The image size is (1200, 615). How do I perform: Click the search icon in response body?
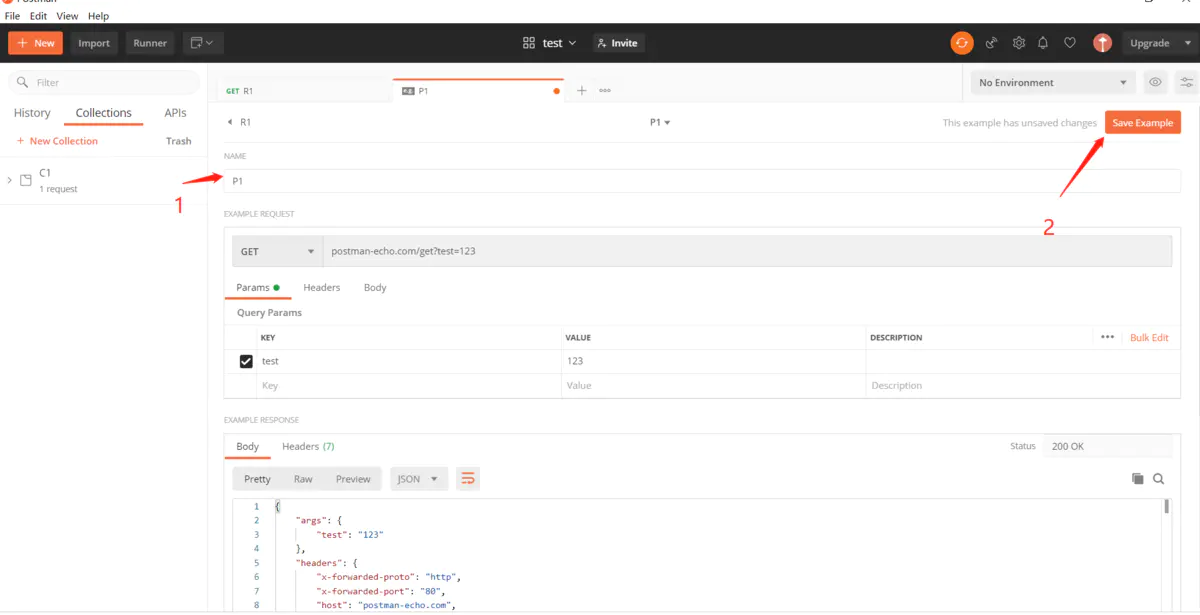click(x=1159, y=479)
